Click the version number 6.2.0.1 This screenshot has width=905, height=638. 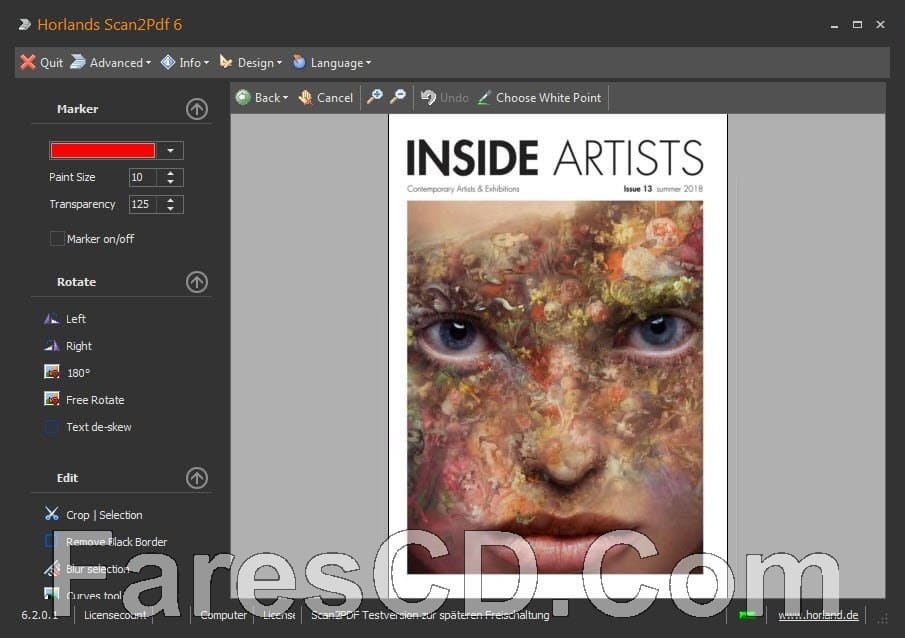pyautogui.click(x=40, y=615)
